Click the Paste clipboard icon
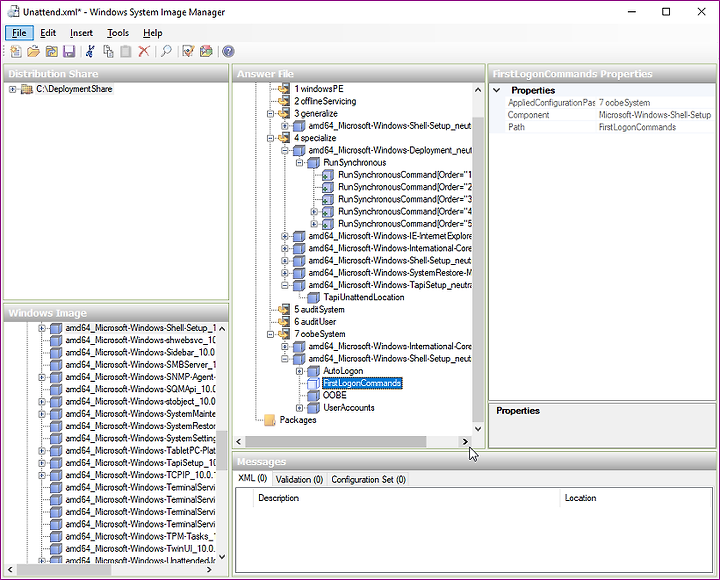This screenshot has height=580, width=720. [x=125, y=51]
